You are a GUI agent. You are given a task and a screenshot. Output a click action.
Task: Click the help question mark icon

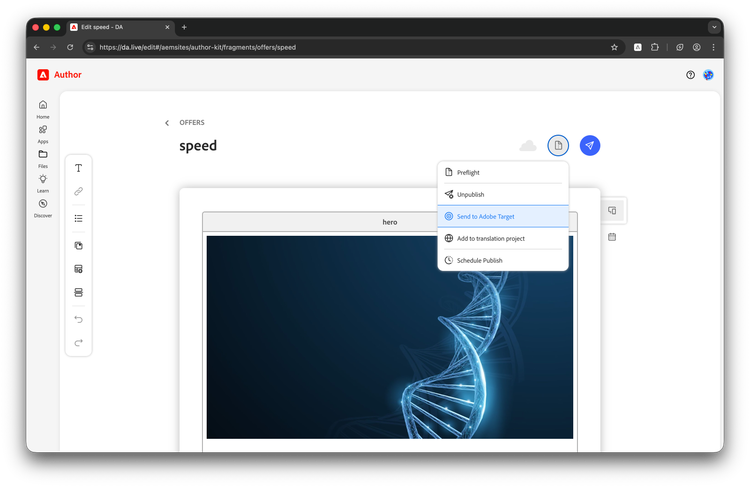click(690, 75)
